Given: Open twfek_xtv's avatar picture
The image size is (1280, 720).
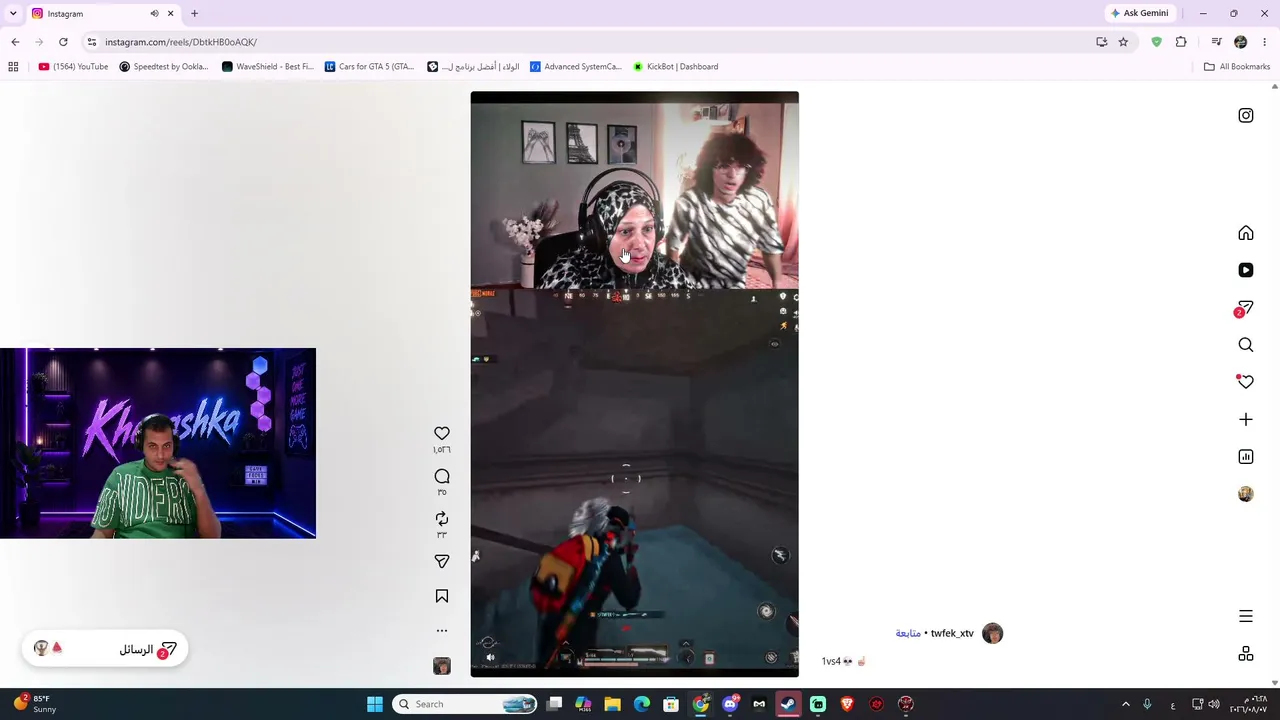Looking at the screenshot, I should (992, 633).
